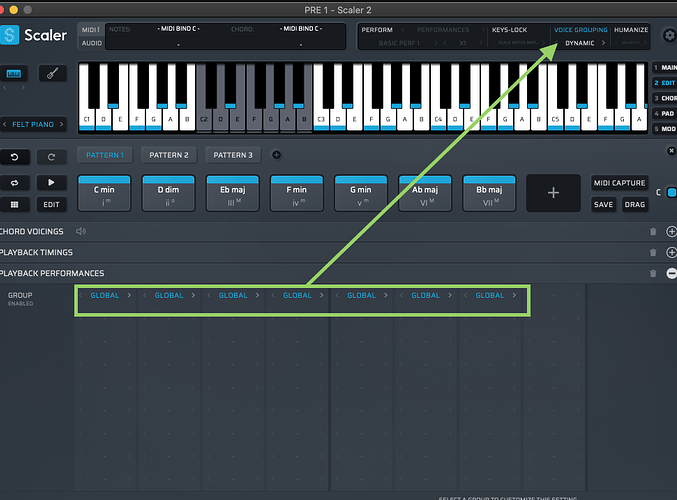Image resolution: width=677 pixels, height=500 pixels.
Task: Next voice grouping after DYNAMIC arrow
Action: [x=603, y=43]
